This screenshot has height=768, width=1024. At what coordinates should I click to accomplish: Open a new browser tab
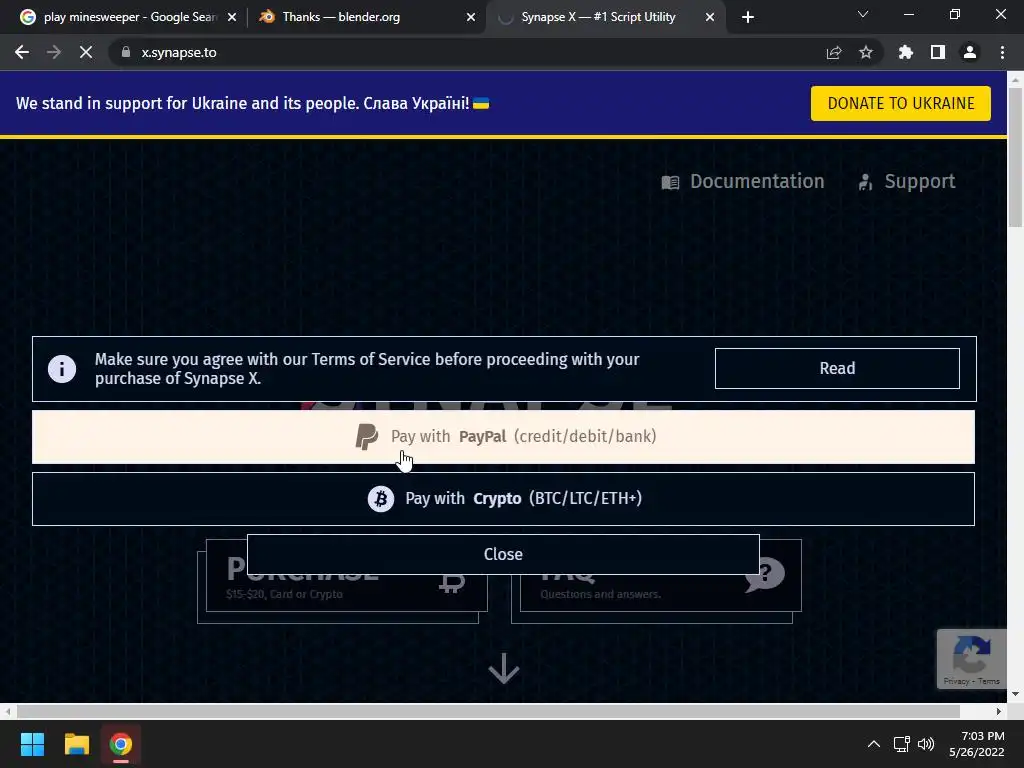pos(748,17)
